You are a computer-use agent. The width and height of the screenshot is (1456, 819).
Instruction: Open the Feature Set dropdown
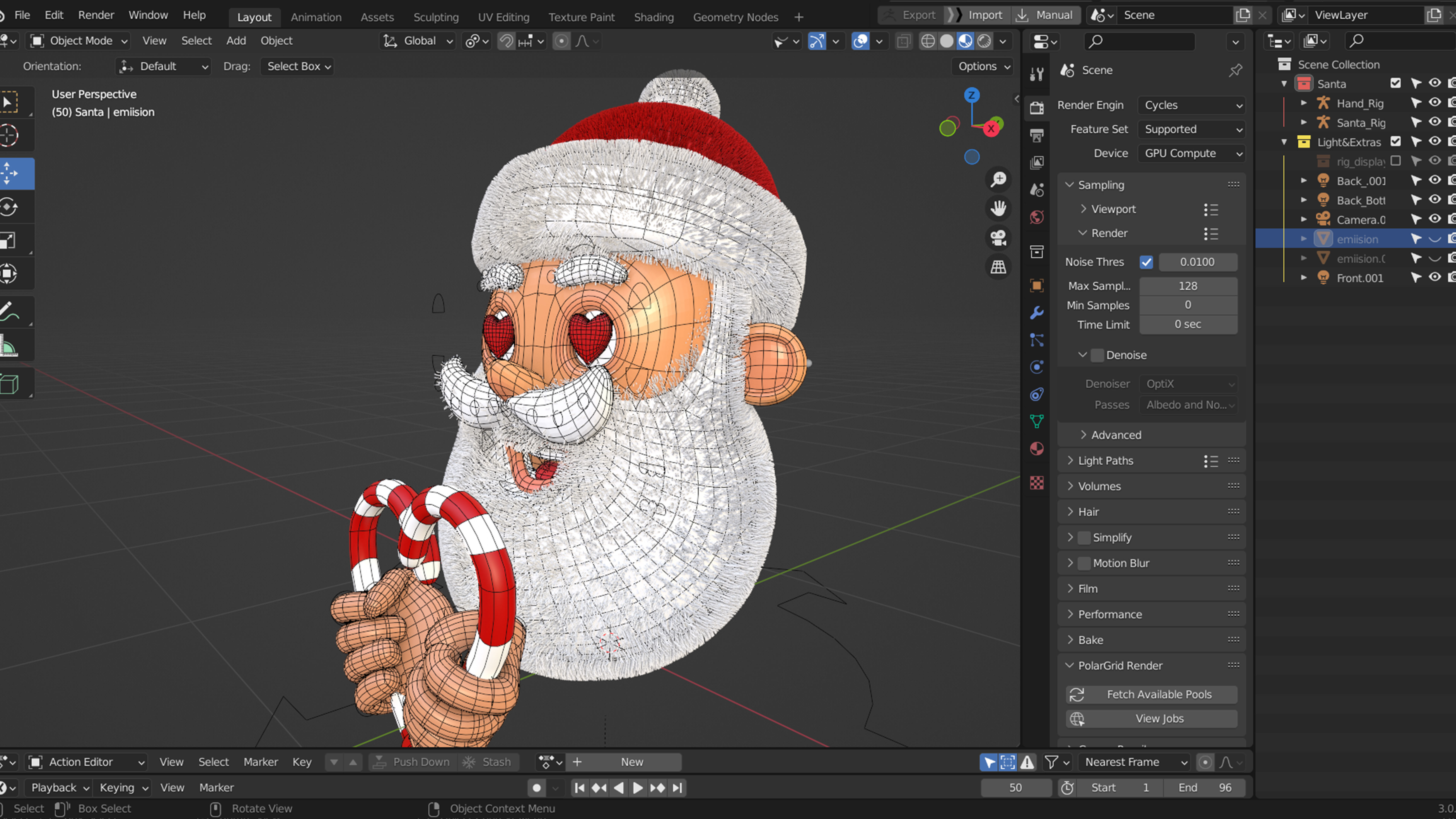click(1192, 129)
